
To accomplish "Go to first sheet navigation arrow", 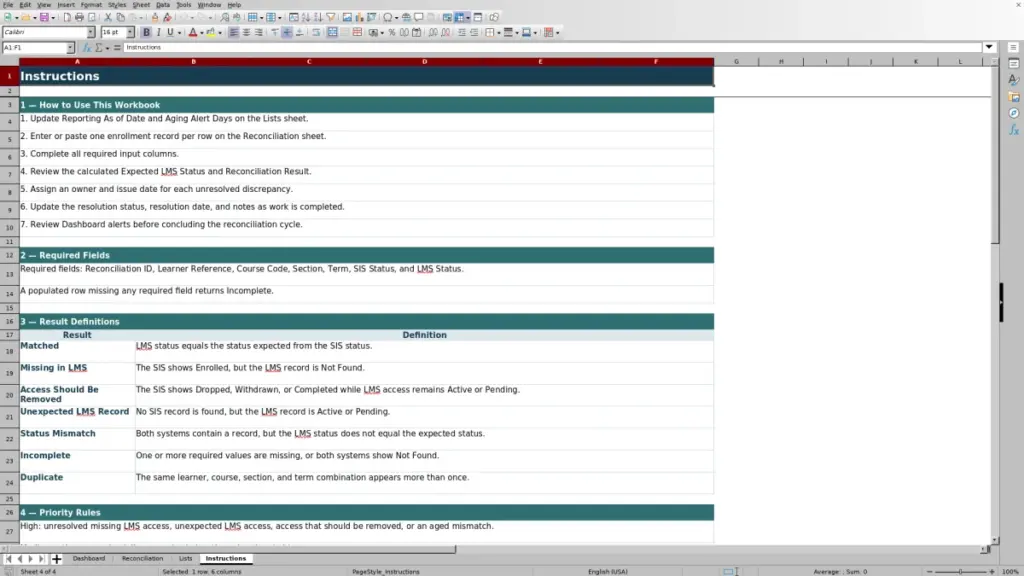I will pyautogui.click(x=8, y=558).
